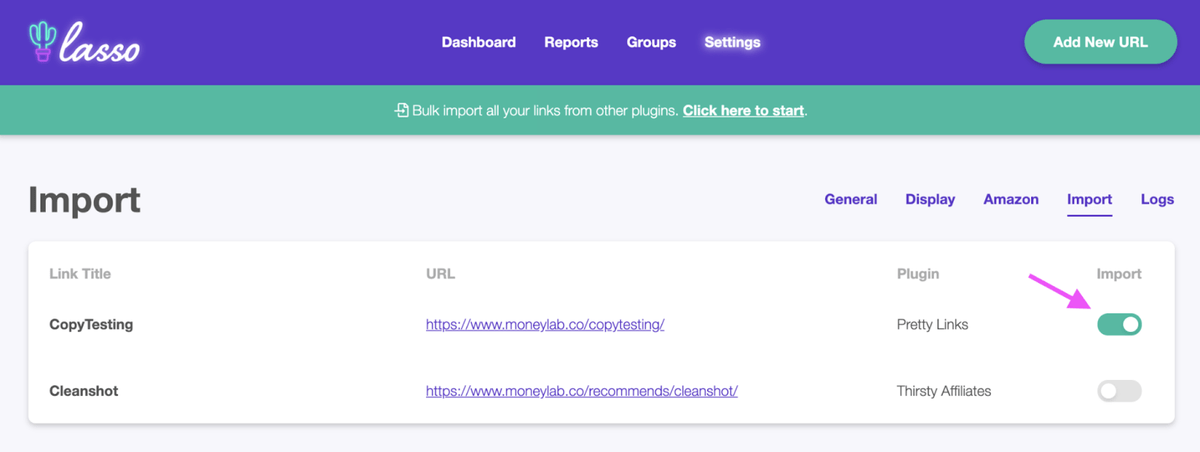Viewport: 1200px width, 452px height.
Task: Open the Reports page
Action: click(x=571, y=42)
